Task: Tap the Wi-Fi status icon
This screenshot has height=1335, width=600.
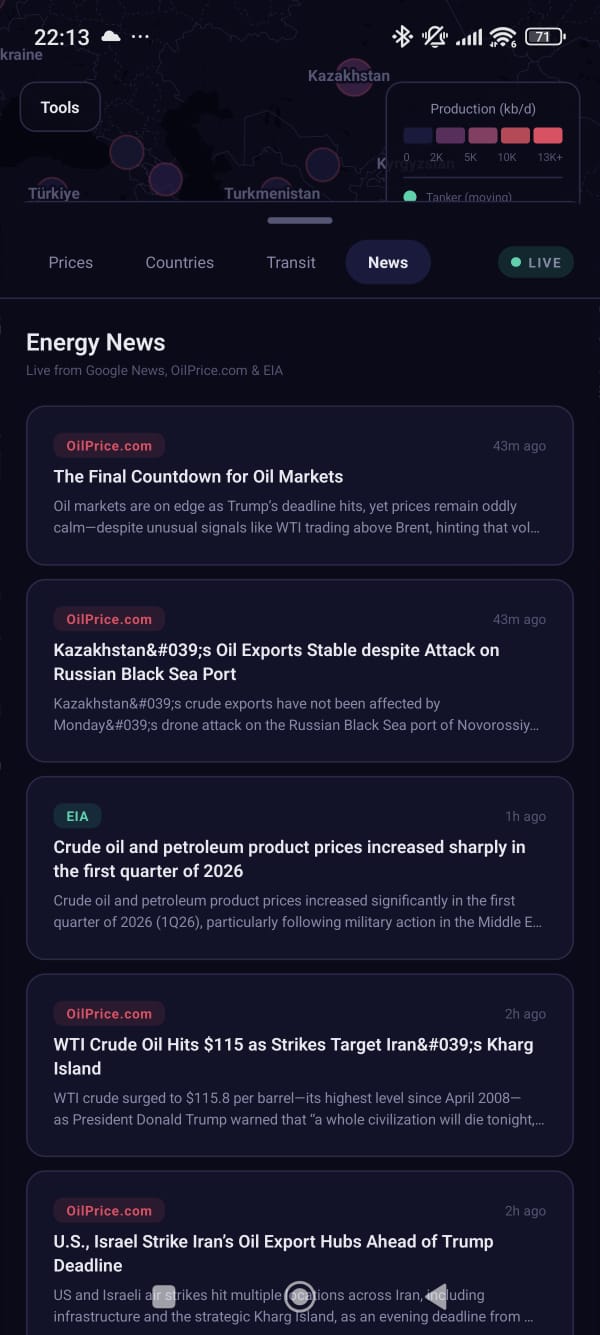Action: coord(502,37)
